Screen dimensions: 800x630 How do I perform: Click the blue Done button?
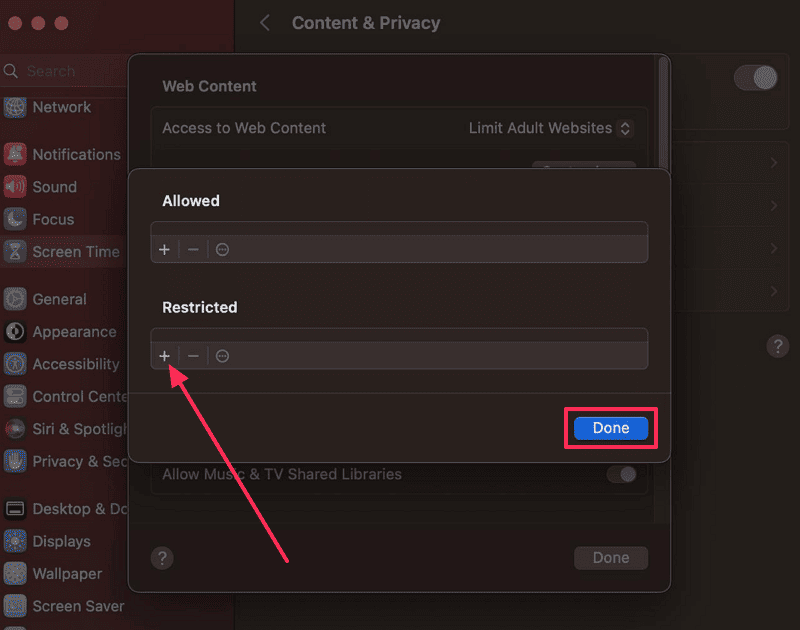pos(611,428)
